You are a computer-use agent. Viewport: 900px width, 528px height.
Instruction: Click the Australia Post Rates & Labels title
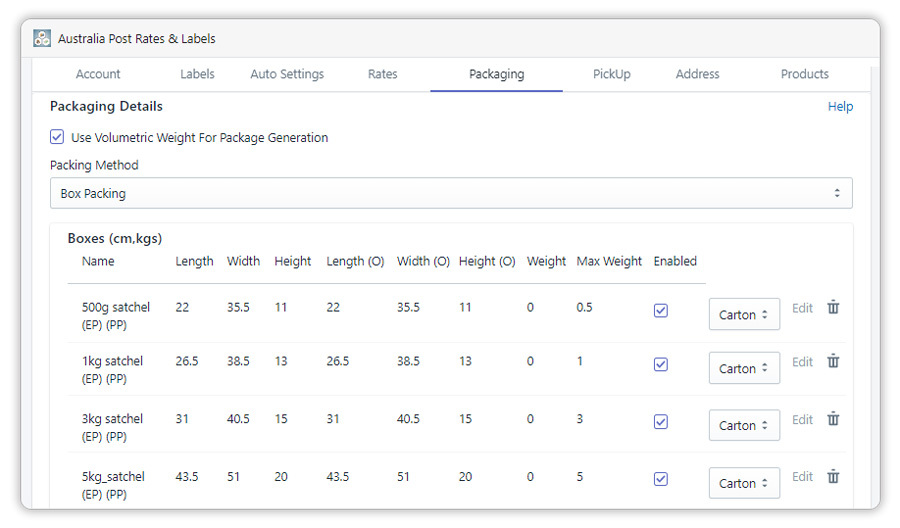click(137, 38)
